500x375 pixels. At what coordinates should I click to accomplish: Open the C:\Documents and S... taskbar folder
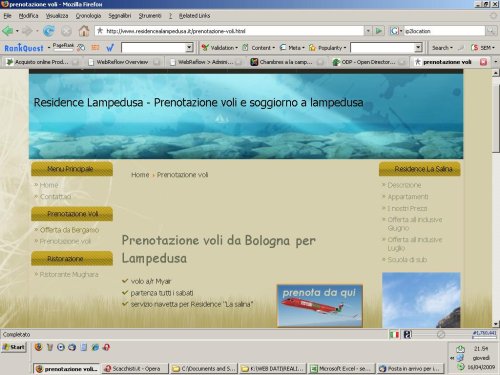[204, 369]
